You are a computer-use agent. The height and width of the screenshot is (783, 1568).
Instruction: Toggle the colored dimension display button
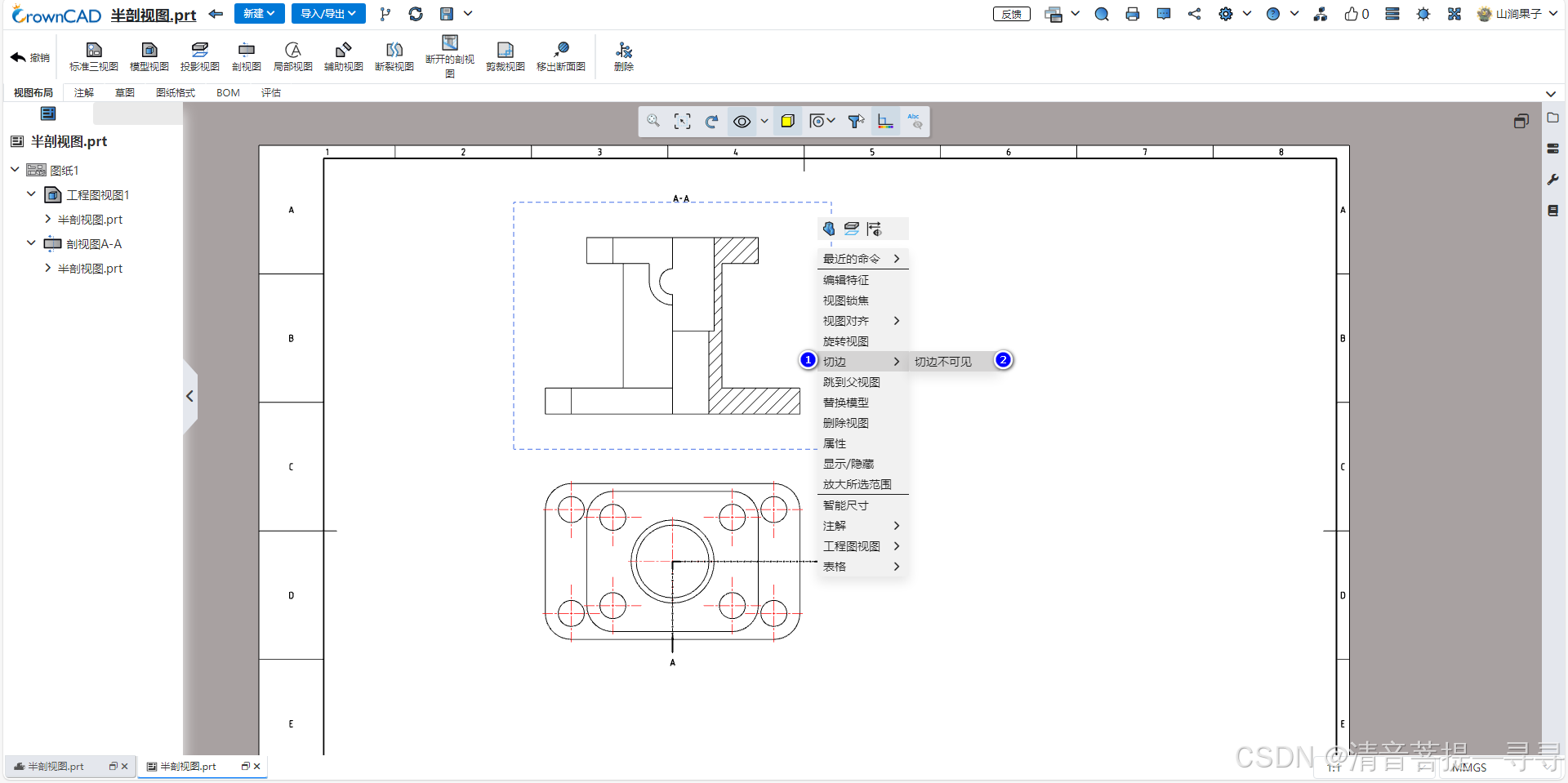click(885, 121)
